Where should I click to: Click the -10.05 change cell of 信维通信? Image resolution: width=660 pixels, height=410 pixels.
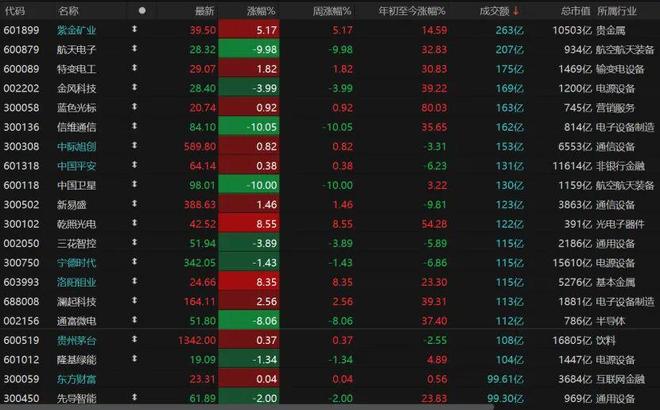tap(249, 127)
